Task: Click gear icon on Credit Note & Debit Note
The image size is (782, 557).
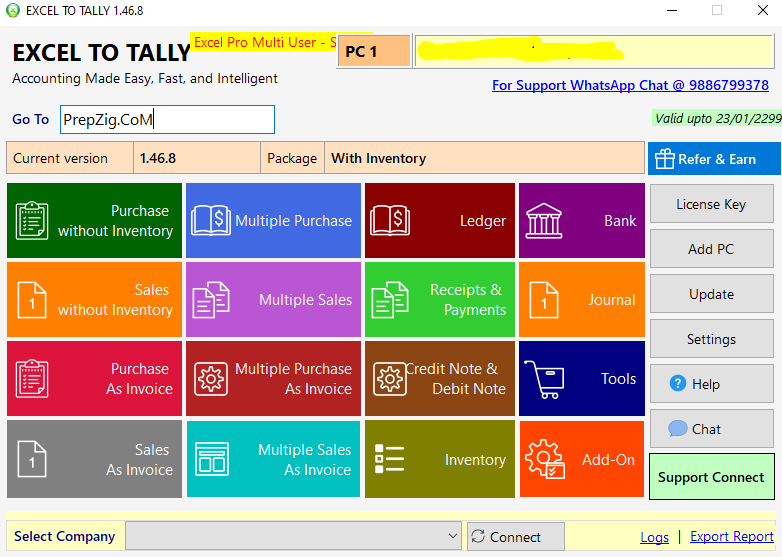Action: (390, 379)
